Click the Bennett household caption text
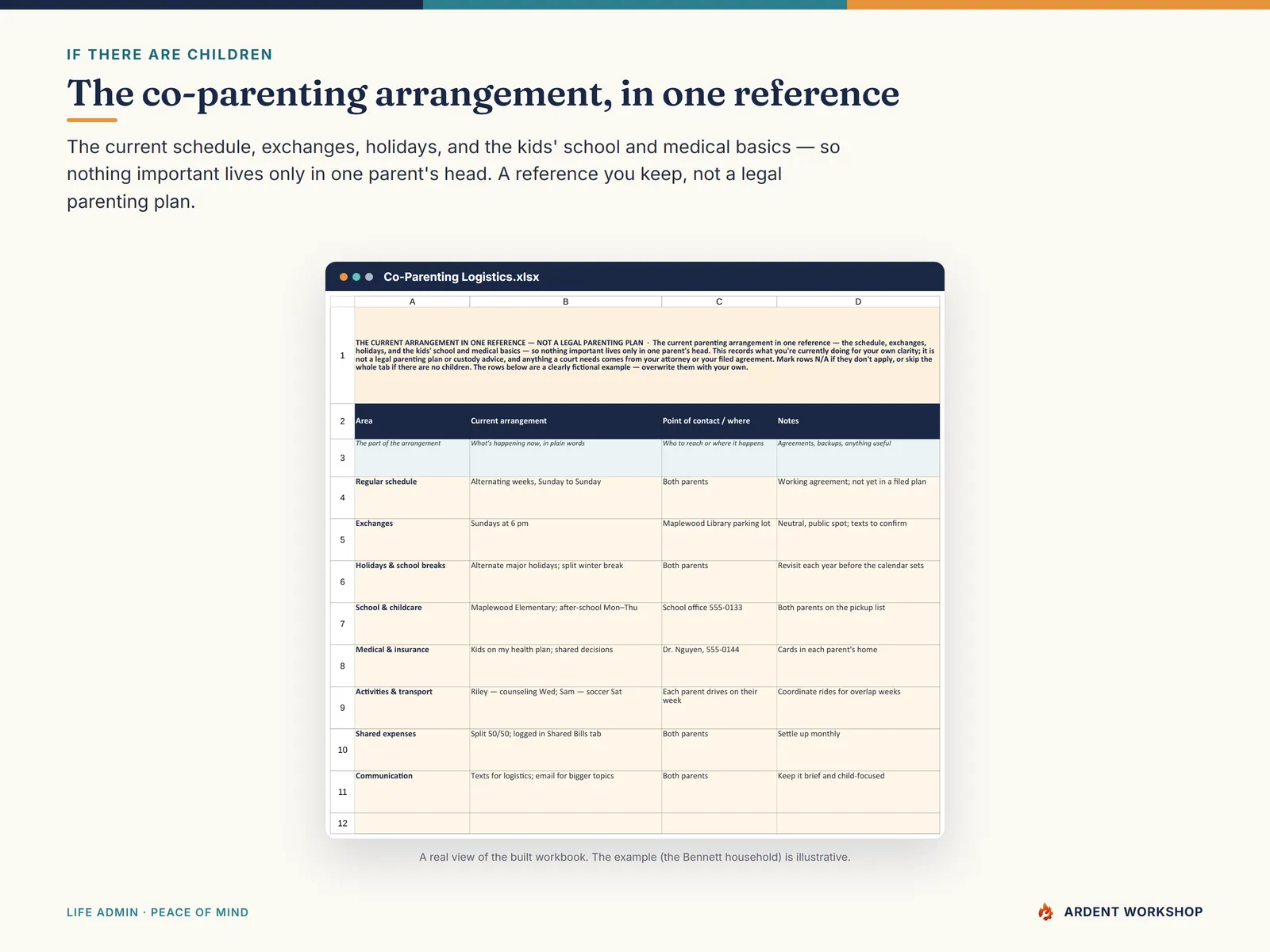 pyautogui.click(x=635, y=857)
